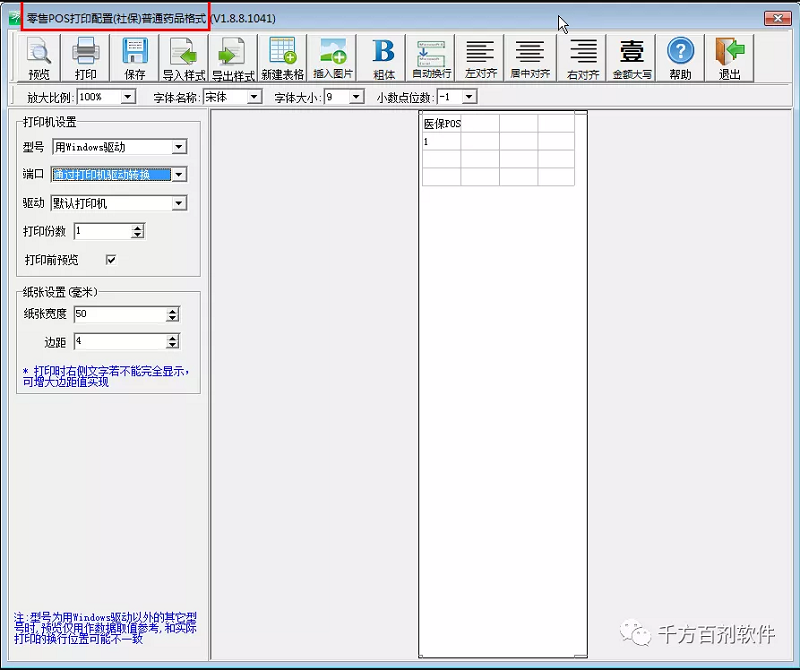Align text right with 右对齐

(582, 58)
